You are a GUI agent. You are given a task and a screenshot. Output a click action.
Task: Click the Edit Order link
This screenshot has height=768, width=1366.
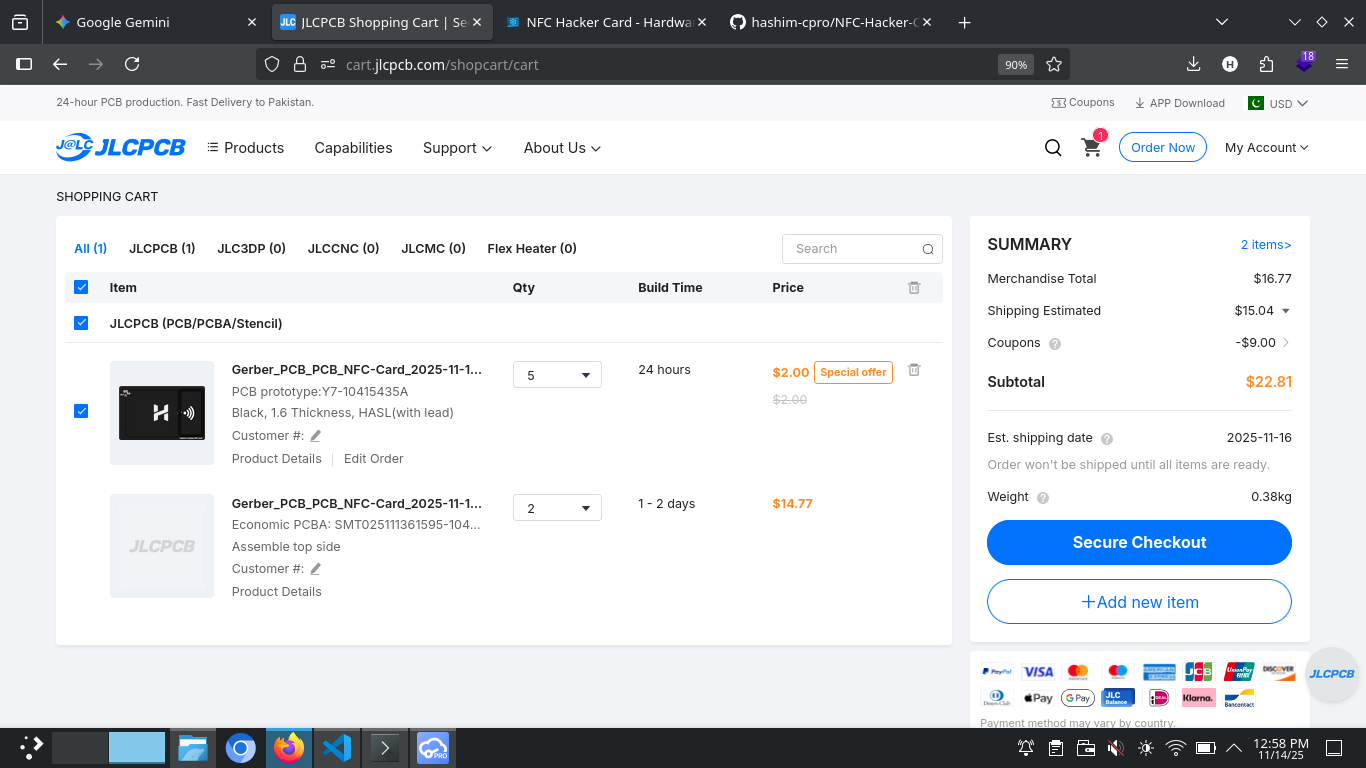(x=373, y=459)
